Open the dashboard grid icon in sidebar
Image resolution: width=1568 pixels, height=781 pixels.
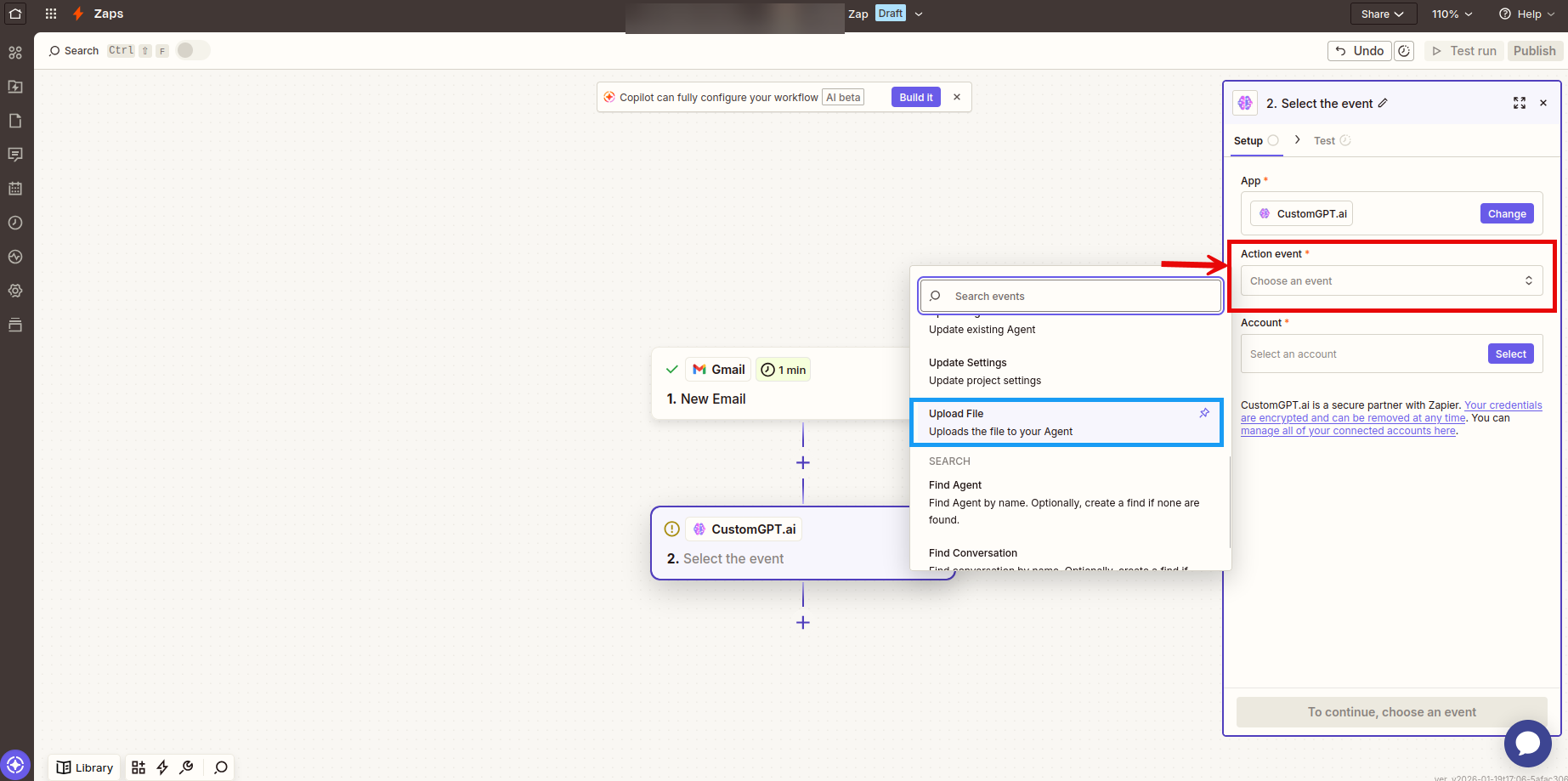(x=15, y=53)
